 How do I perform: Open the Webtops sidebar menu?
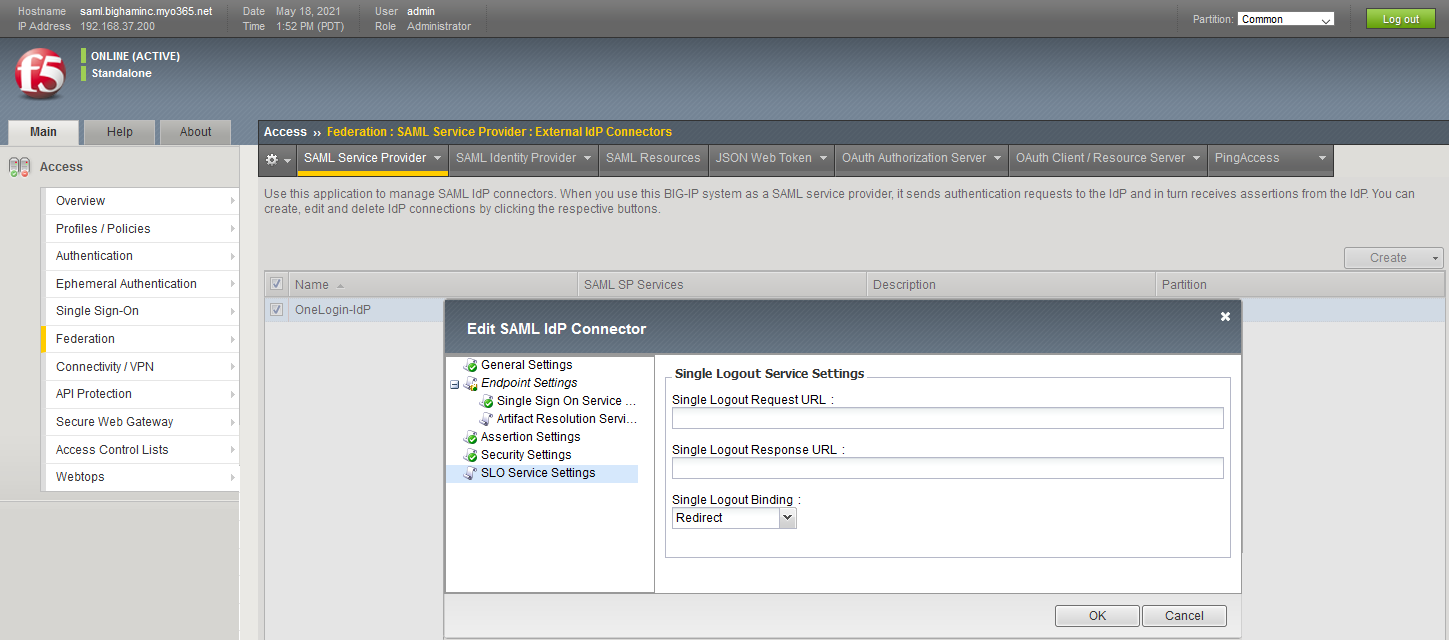point(141,477)
